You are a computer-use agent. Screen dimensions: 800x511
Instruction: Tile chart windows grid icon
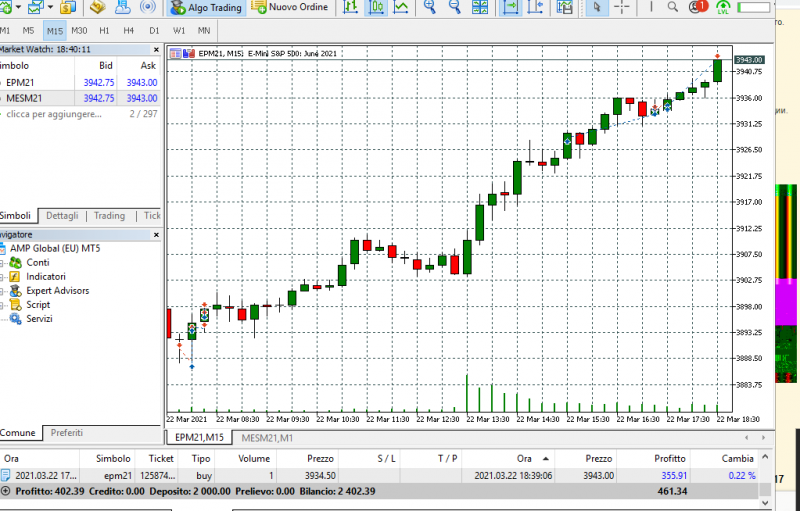[x=480, y=7]
